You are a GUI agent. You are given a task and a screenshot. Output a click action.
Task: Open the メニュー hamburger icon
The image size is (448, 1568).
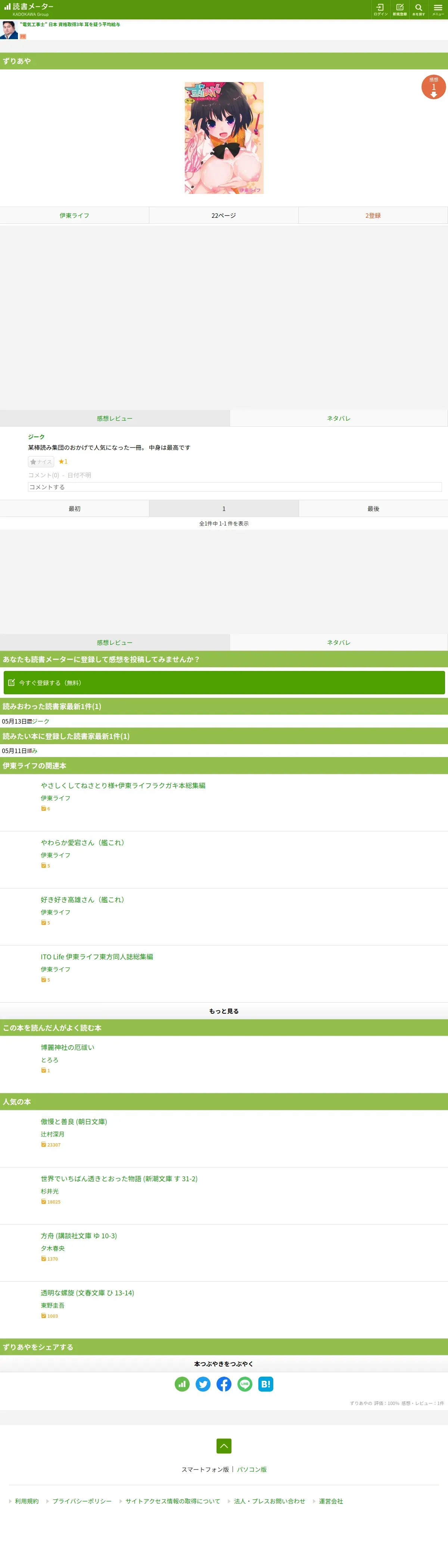point(438,9)
